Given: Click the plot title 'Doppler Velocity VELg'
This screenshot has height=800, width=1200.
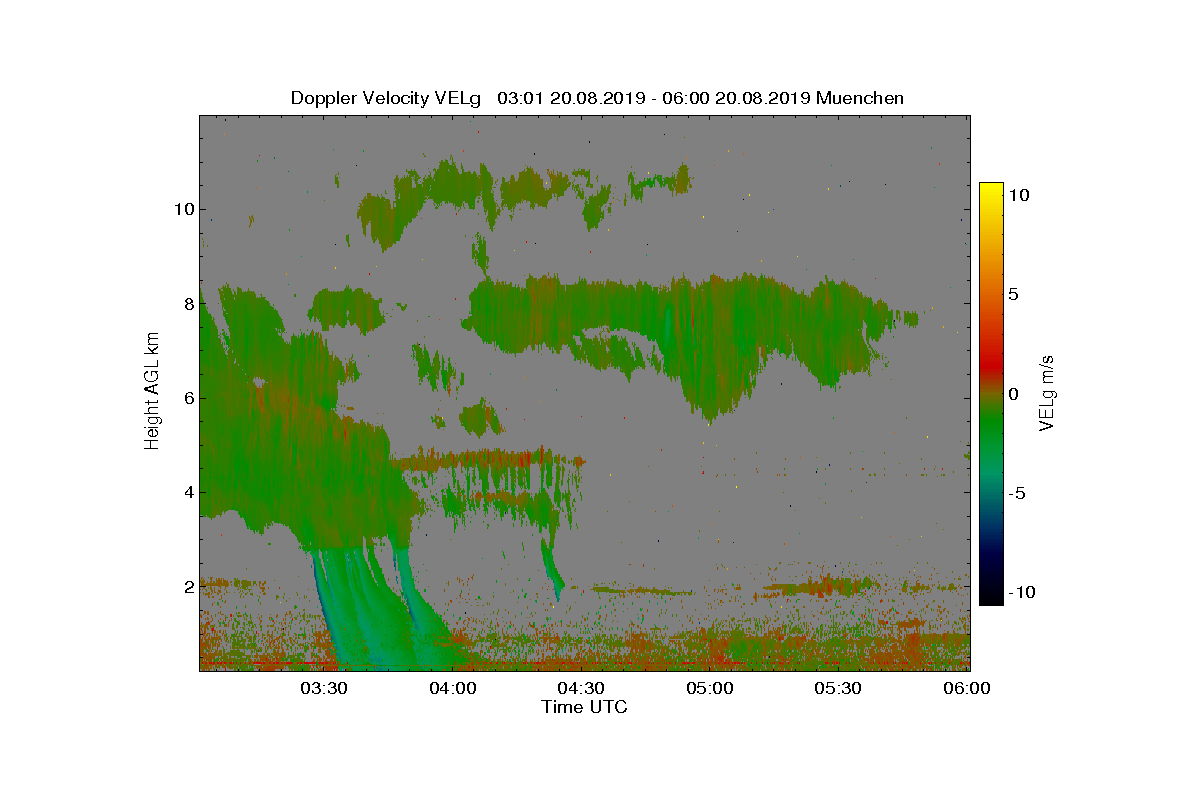Looking at the screenshot, I should click(386, 98).
